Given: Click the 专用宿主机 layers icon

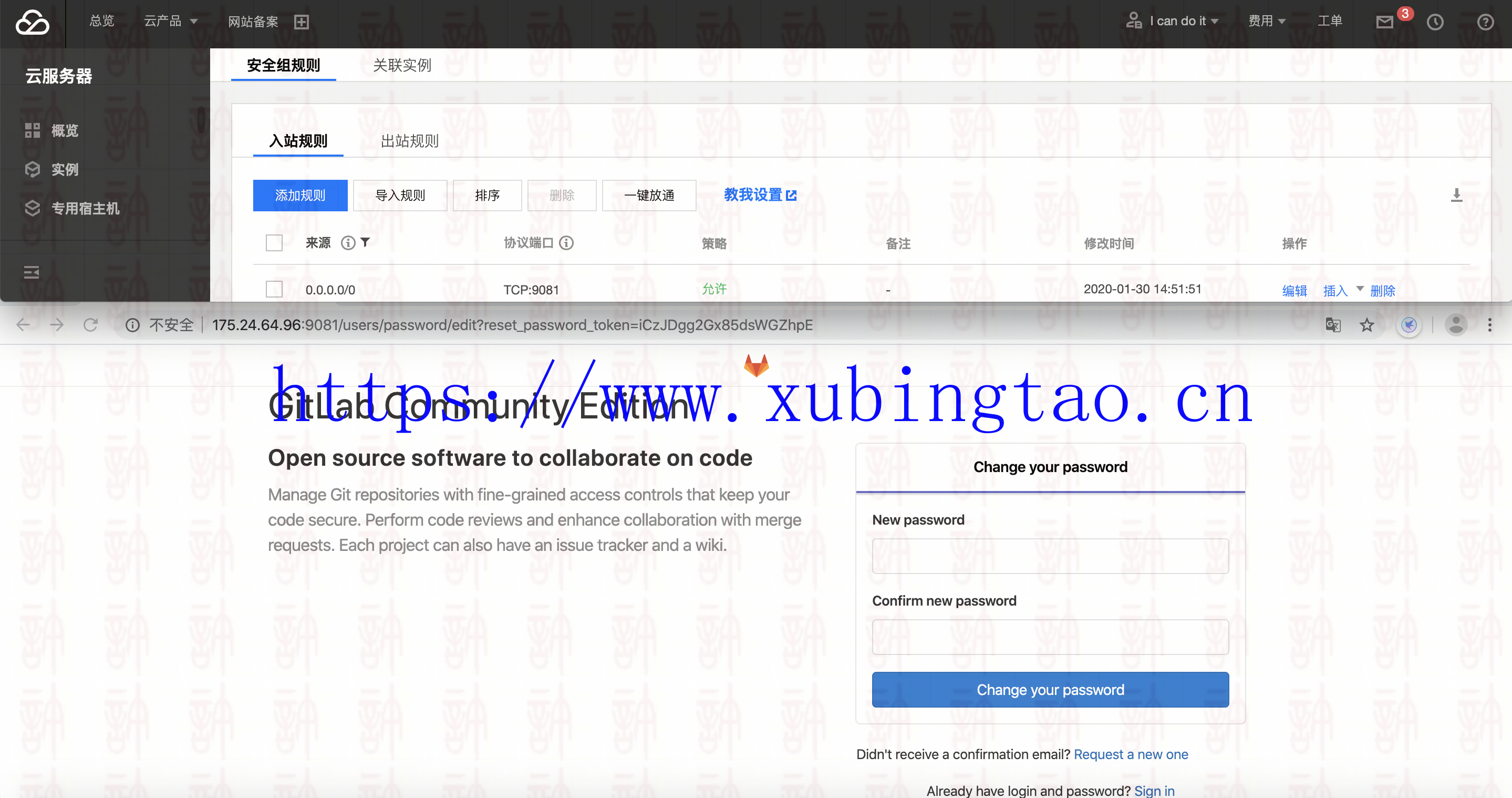Looking at the screenshot, I should click(32, 208).
